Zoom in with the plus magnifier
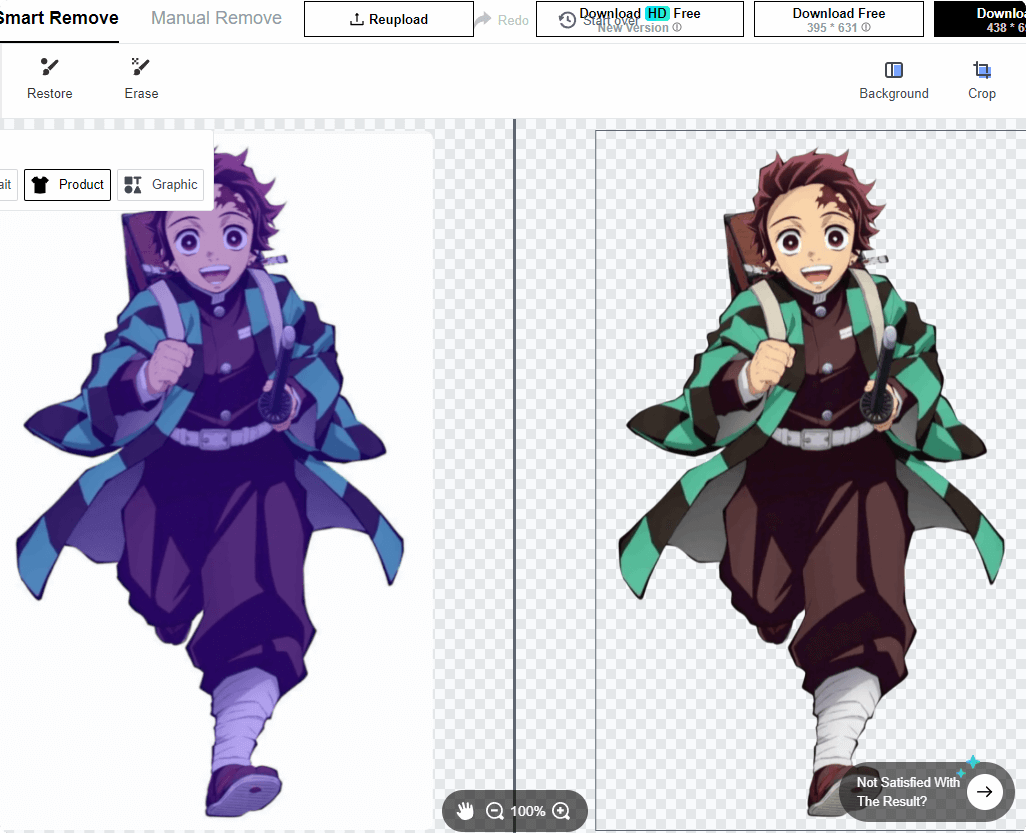Screen dimensions: 1026x833 click(561, 811)
